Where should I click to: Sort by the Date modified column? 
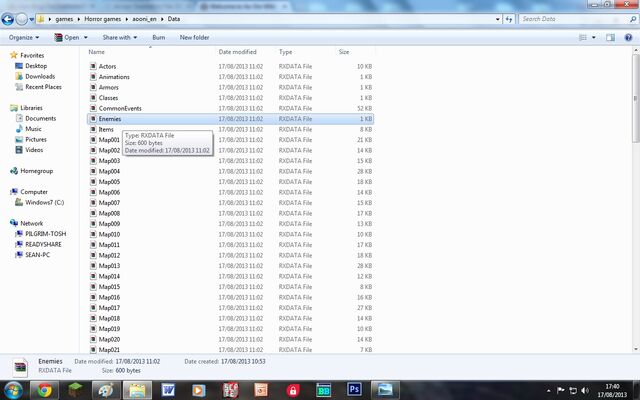tap(238, 52)
